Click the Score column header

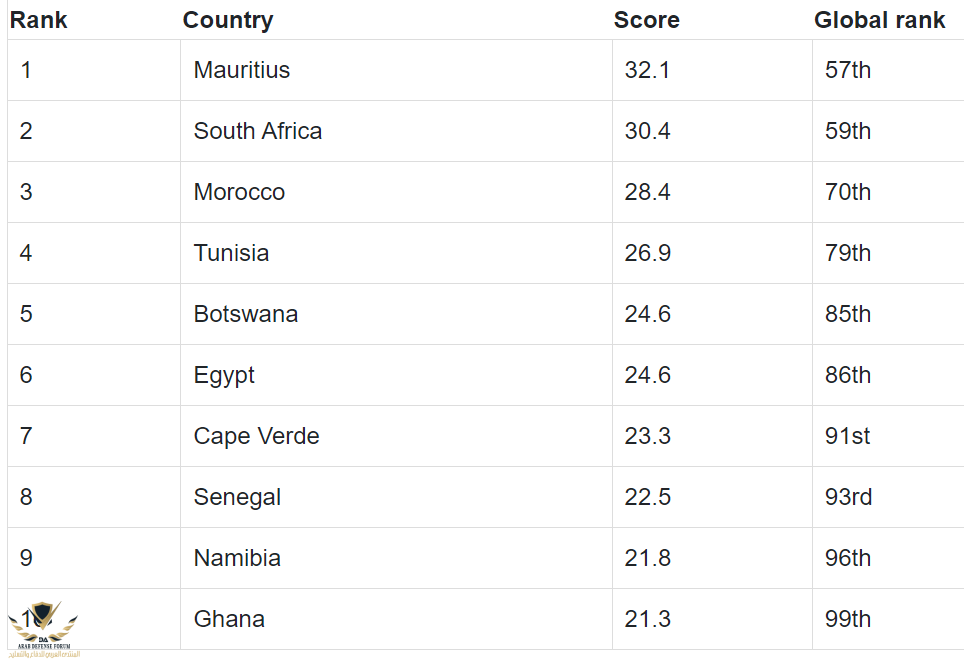[647, 20]
